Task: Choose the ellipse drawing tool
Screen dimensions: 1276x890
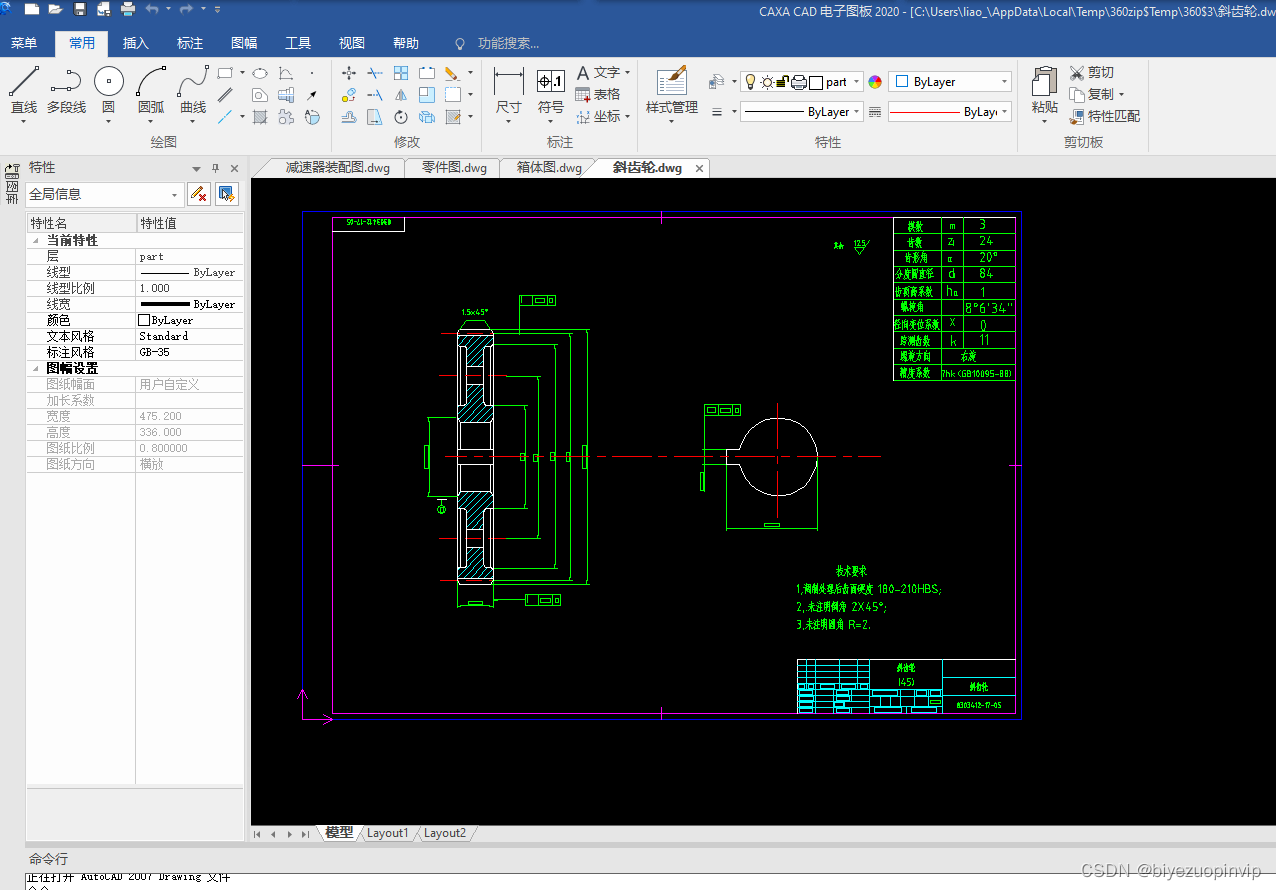Action: (x=260, y=73)
